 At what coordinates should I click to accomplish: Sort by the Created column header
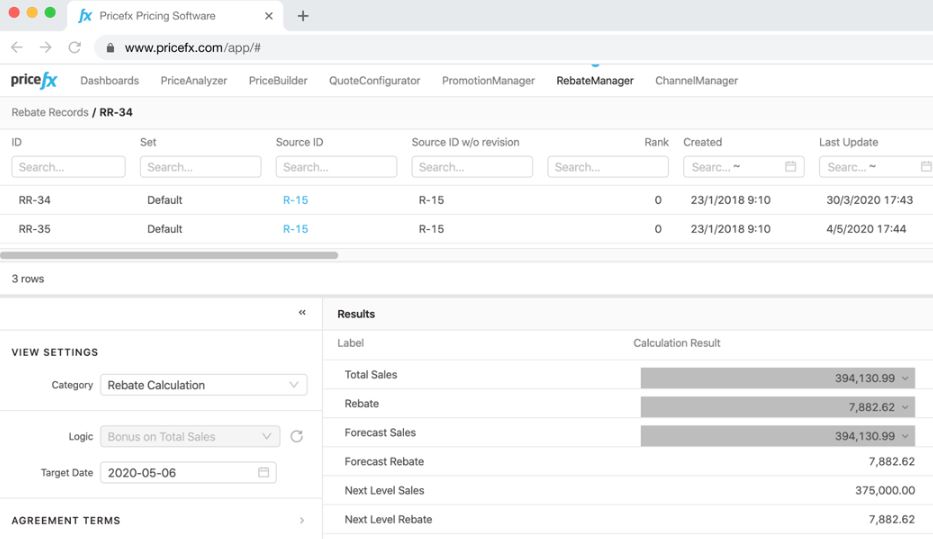pyautogui.click(x=702, y=142)
